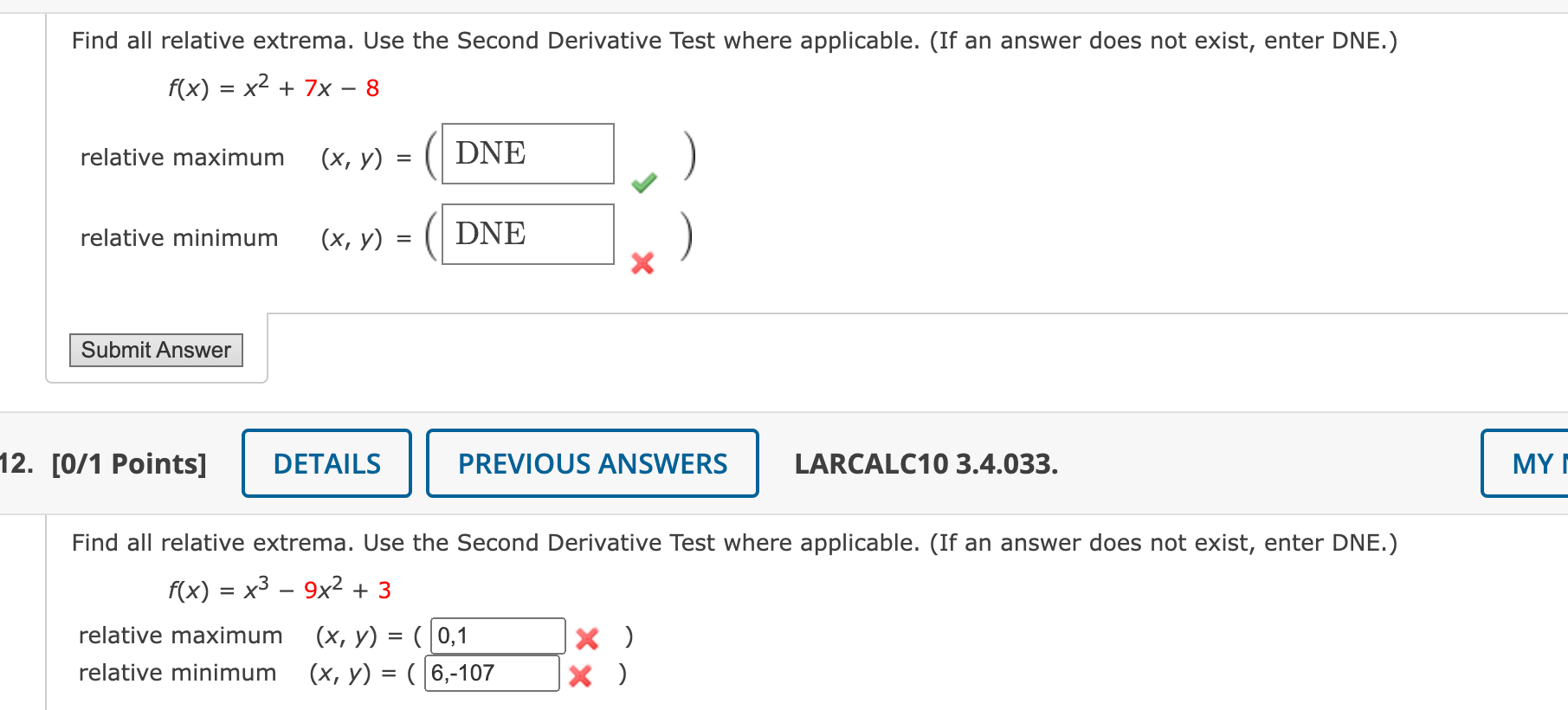The image size is (1568, 710).
Task: Open the MY NOTES panel
Action: click(x=1539, y=463)
